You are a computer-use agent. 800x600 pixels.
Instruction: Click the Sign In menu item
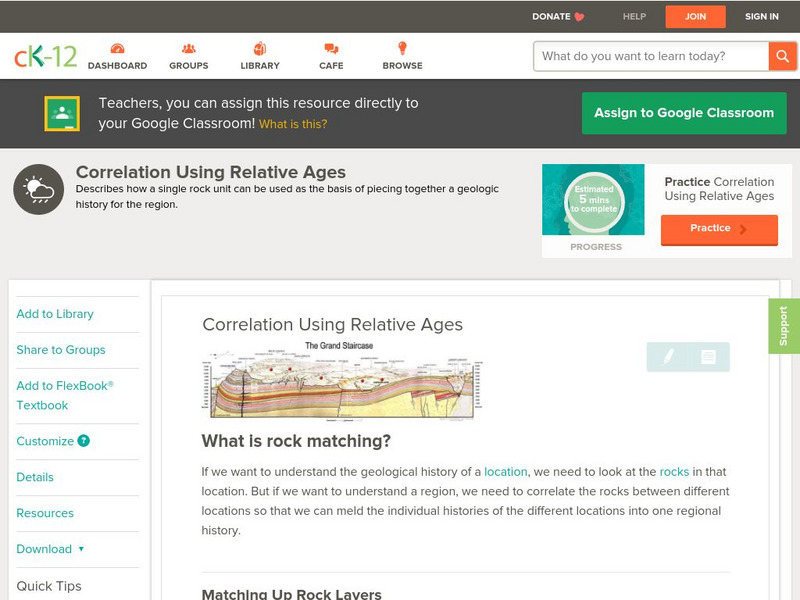(761, 16)
